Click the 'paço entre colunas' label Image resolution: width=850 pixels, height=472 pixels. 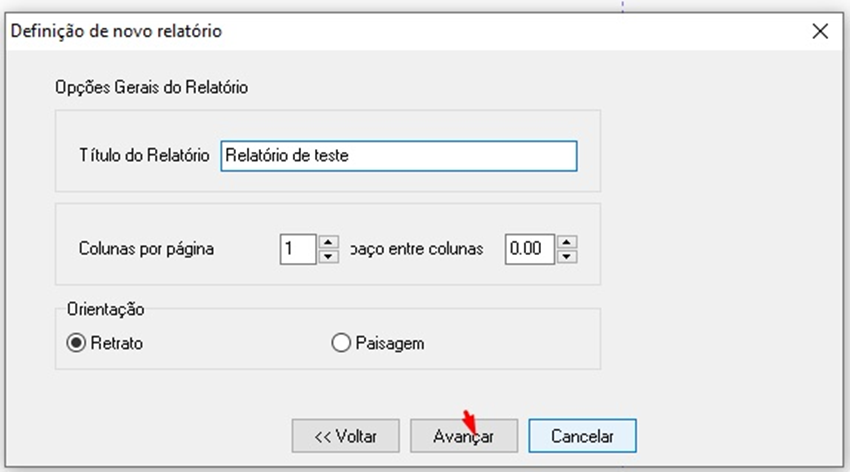tap(416, 249)
